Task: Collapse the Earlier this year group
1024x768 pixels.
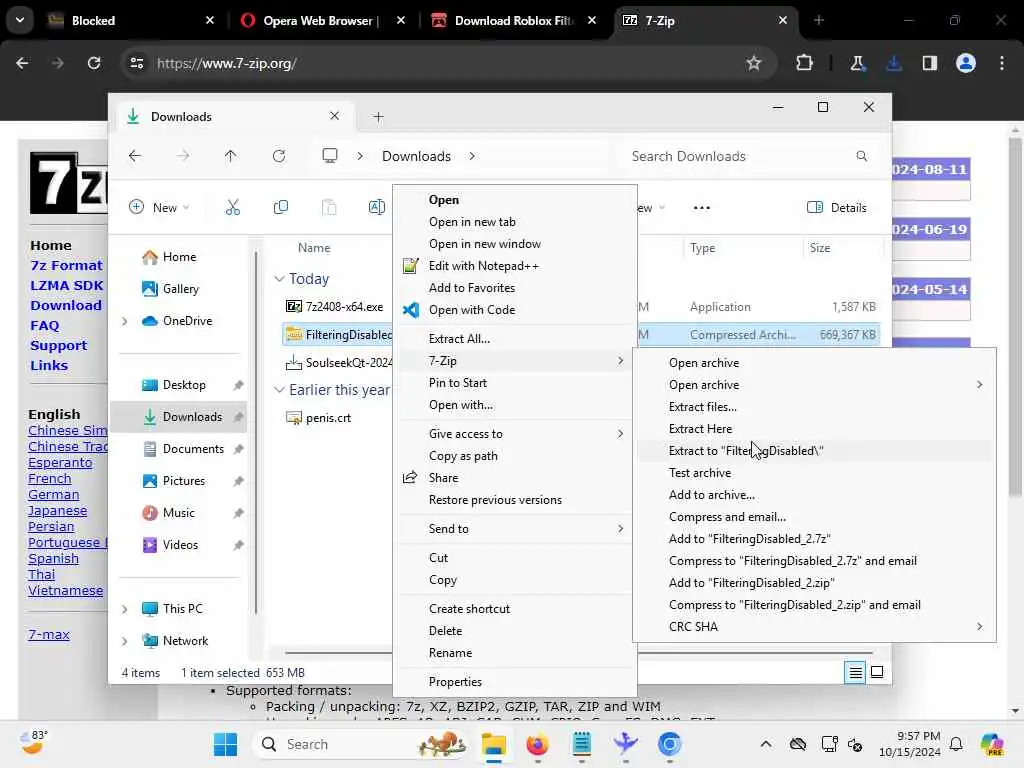Action: point(280,390)
